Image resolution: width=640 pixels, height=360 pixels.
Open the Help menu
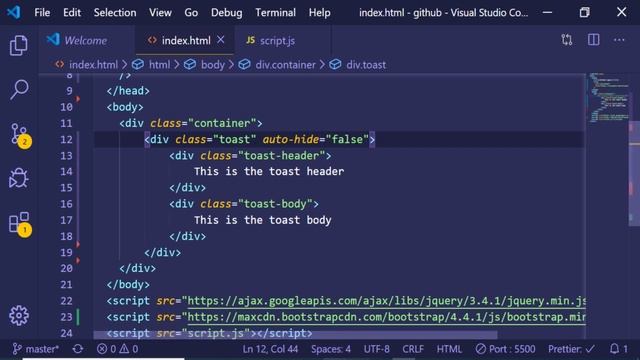320,13
